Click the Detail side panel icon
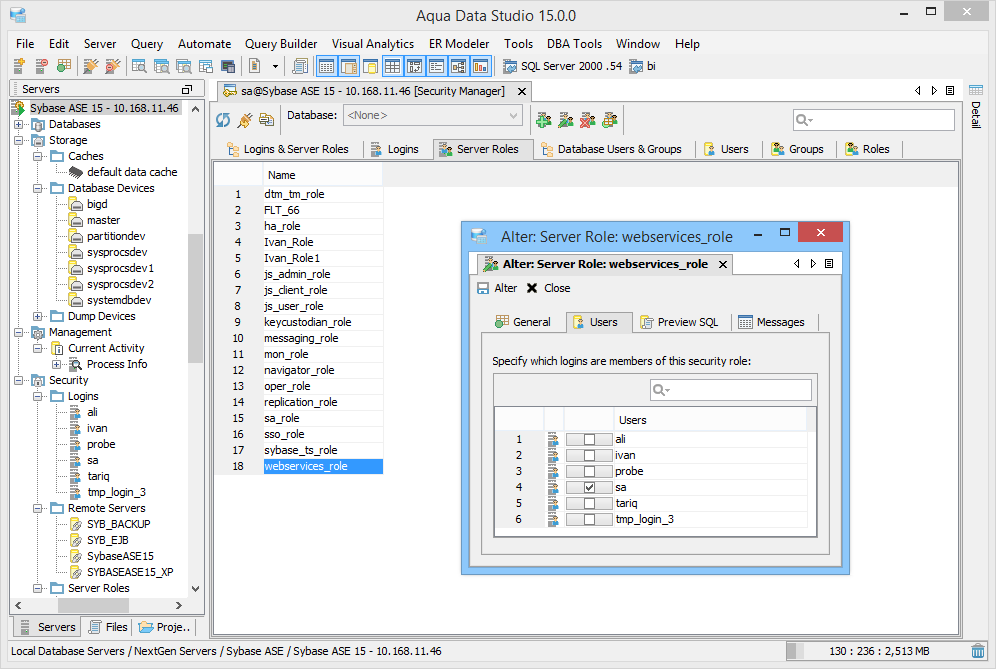 976,90
